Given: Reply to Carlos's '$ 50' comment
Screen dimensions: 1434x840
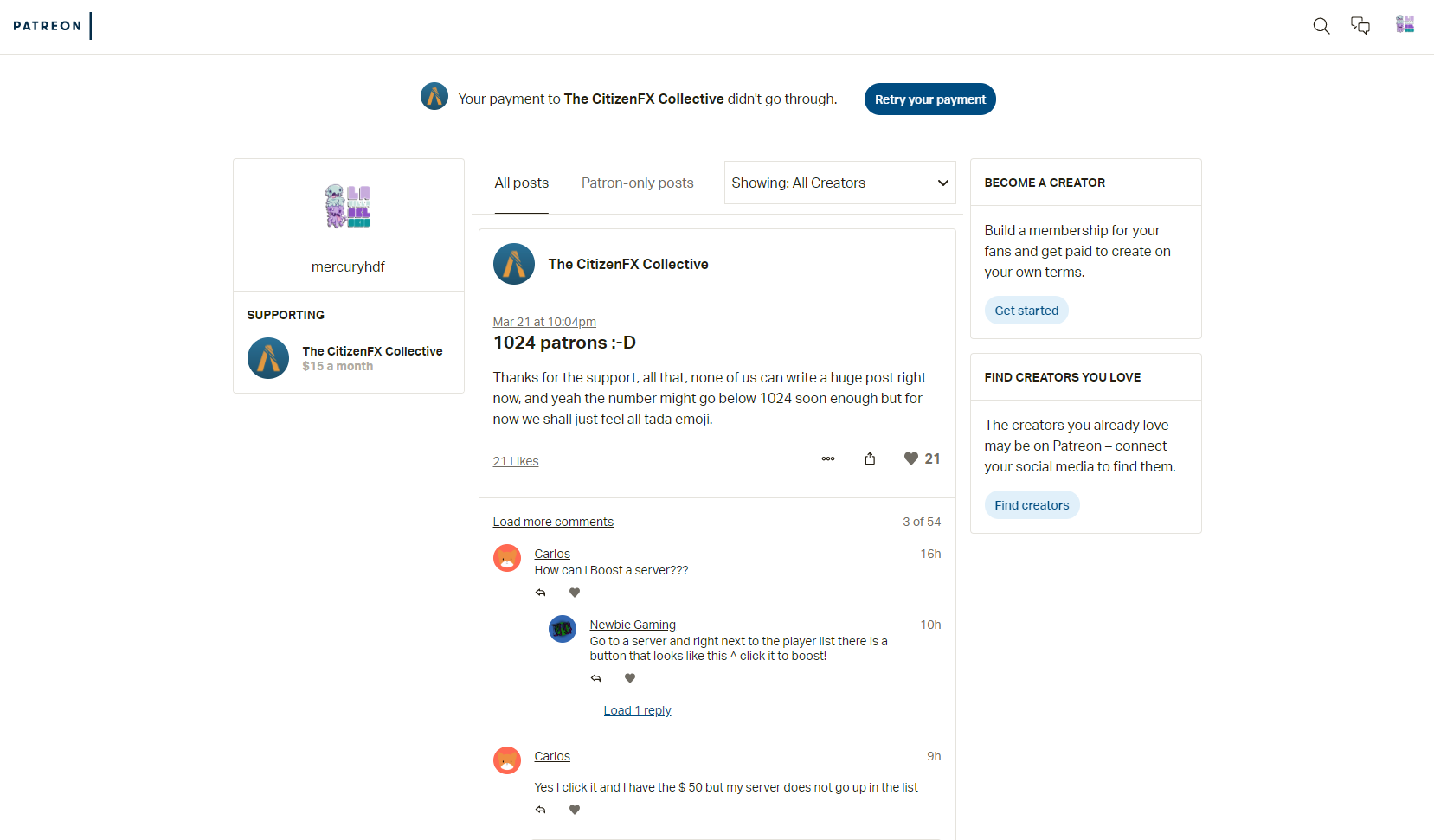Looking at the screenshot, I should pos(541,810).
